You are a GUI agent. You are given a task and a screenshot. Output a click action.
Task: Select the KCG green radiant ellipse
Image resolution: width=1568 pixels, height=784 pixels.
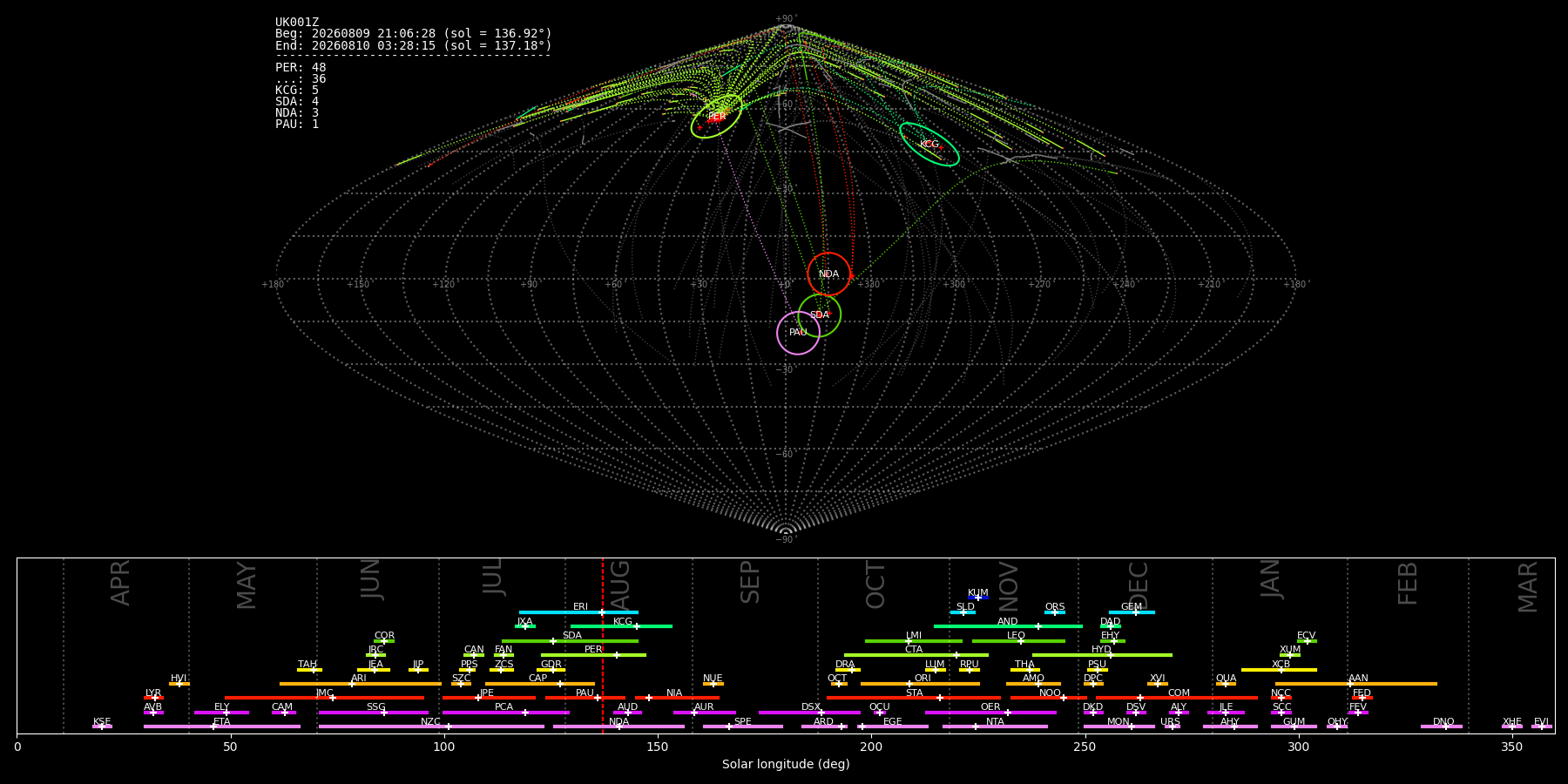click(x=929, y=145)
